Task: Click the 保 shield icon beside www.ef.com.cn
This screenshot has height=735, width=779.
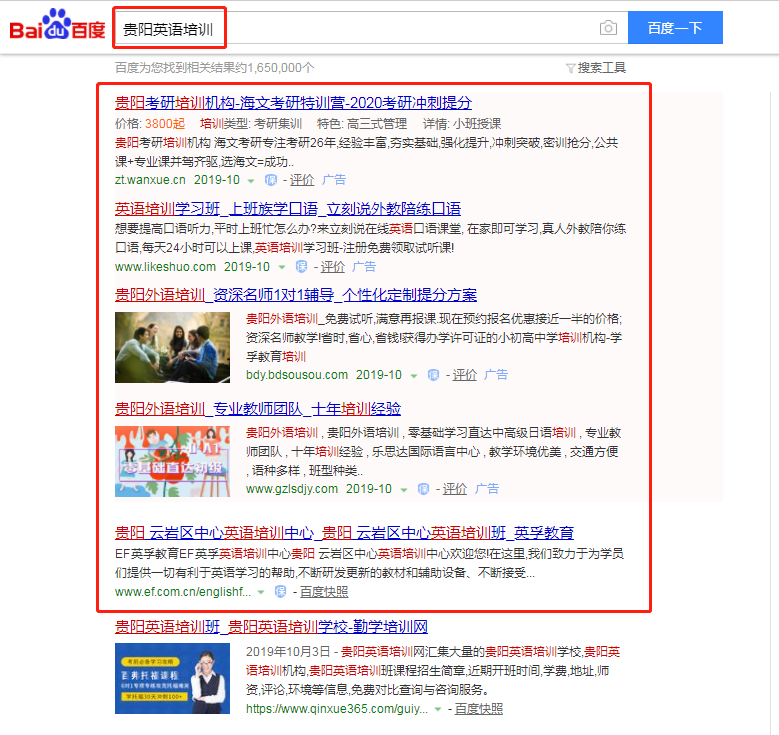Action: pos(281,592)
